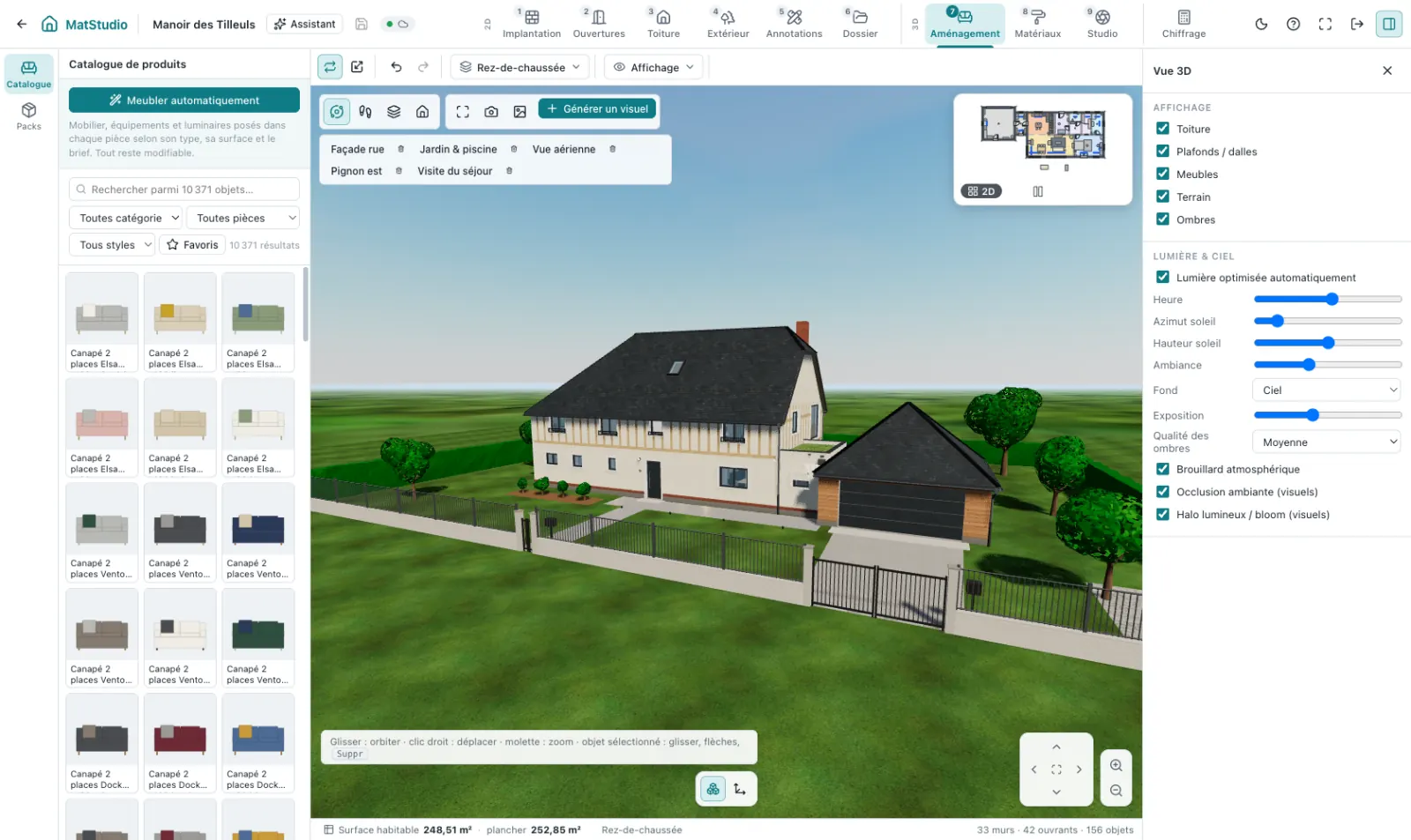Switch to the Matériaux tab
1411x840 pixels.
point(1037,24)
